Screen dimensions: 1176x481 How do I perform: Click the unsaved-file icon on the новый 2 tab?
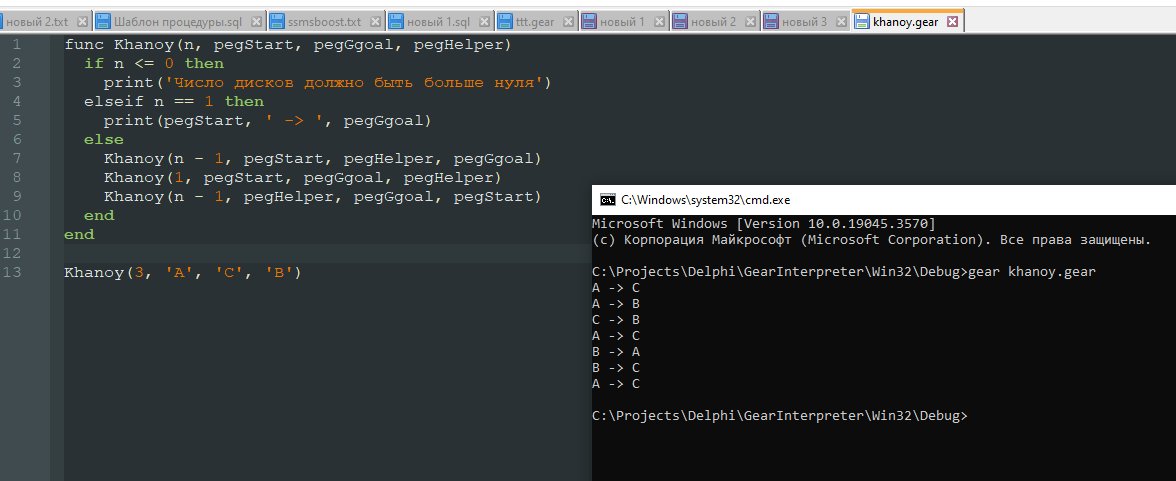click(679, 21)
